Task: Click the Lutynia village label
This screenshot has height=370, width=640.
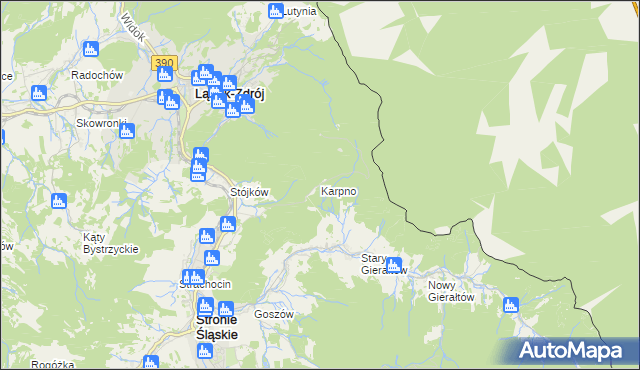Action: [x=300, y=11]
